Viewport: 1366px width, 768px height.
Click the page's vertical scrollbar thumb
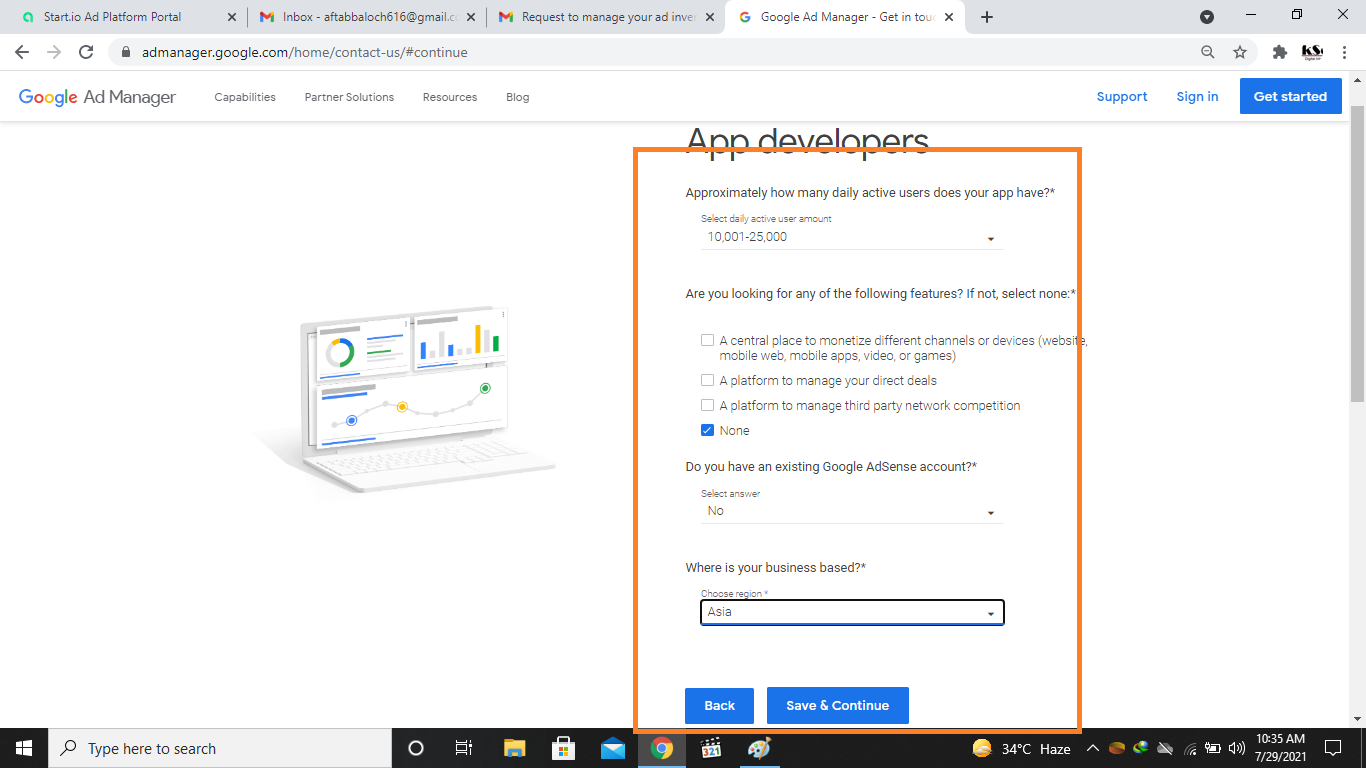click(1357, 253)
